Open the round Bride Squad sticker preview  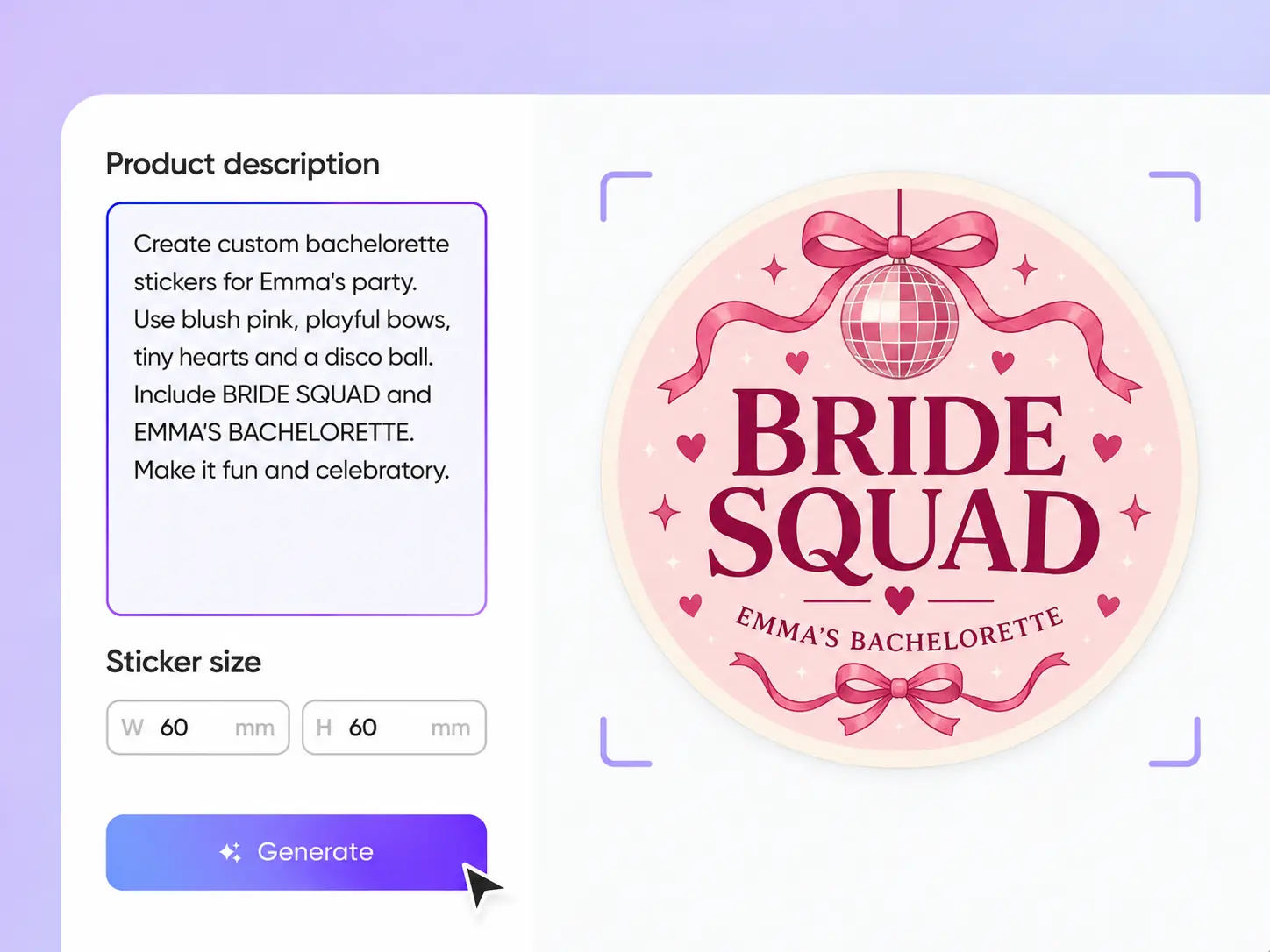(x=900, y=469)
